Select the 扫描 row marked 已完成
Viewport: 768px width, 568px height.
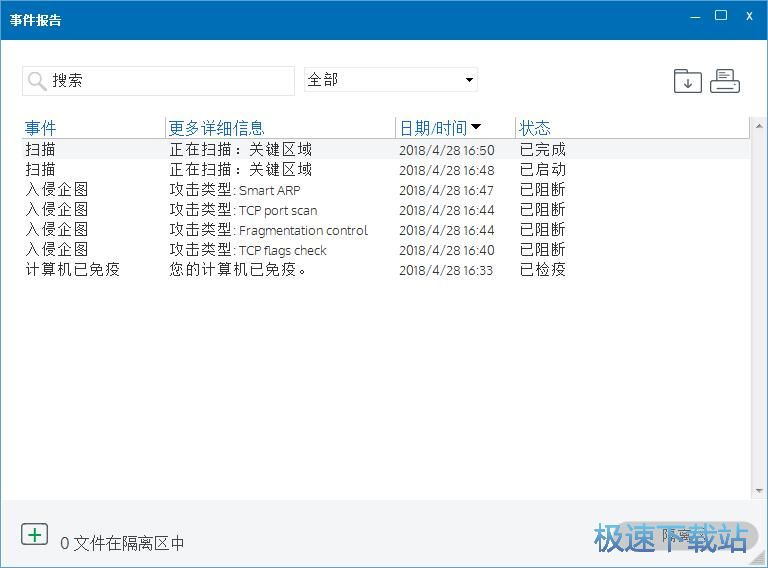(300, 150)
